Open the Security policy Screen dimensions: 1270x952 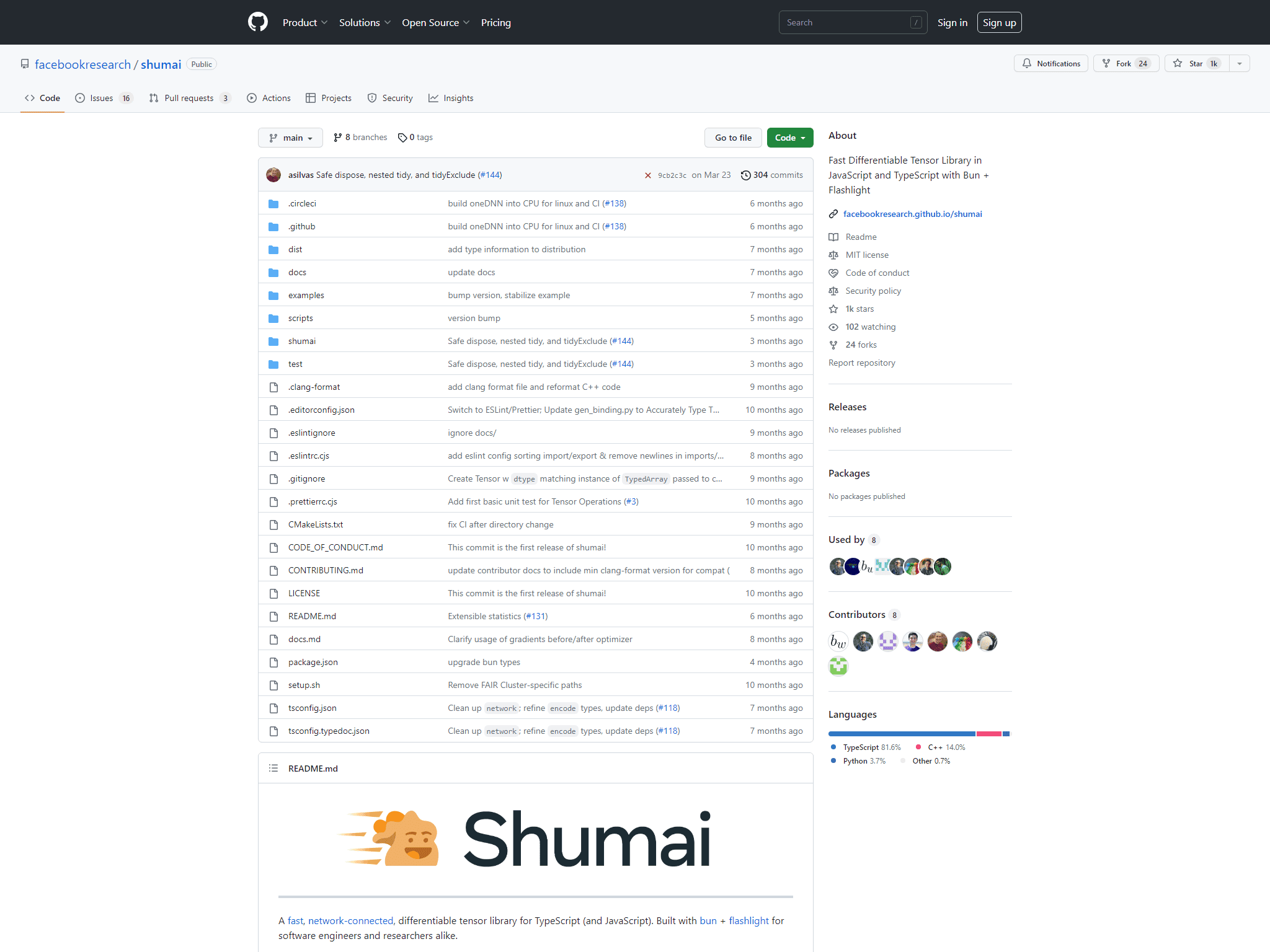[873, 291]
